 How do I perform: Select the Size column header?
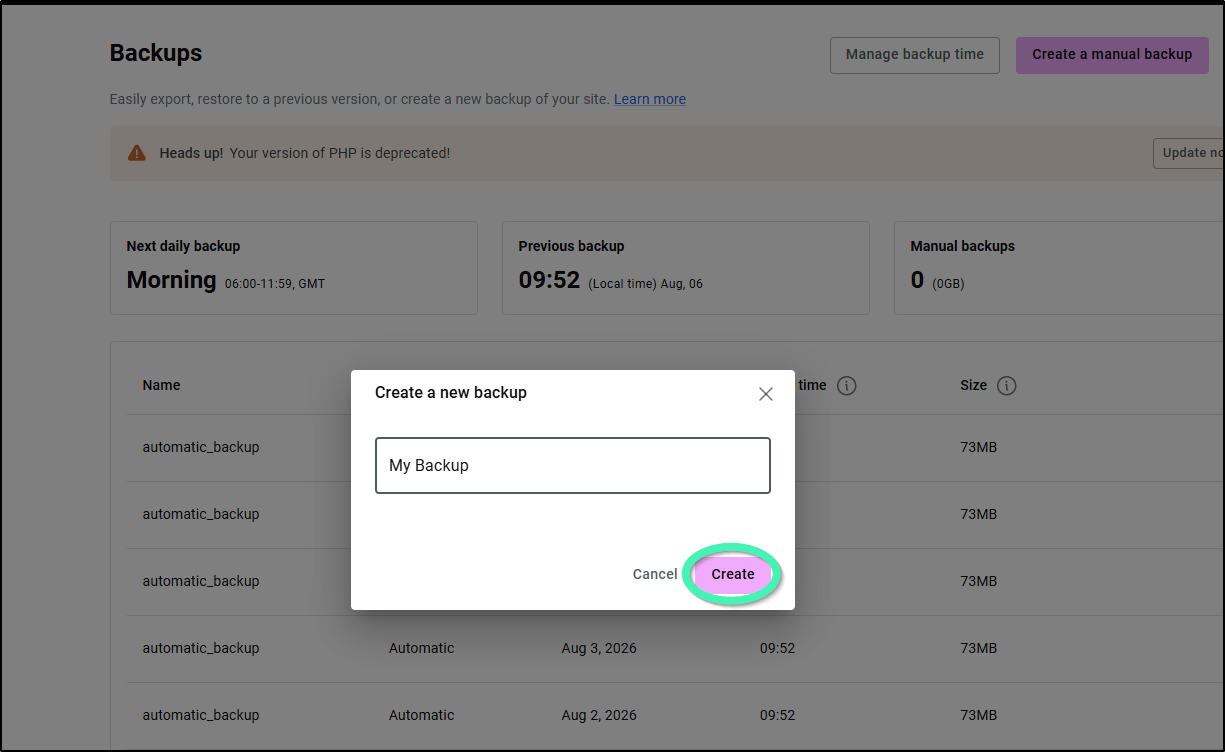[973, 385]
